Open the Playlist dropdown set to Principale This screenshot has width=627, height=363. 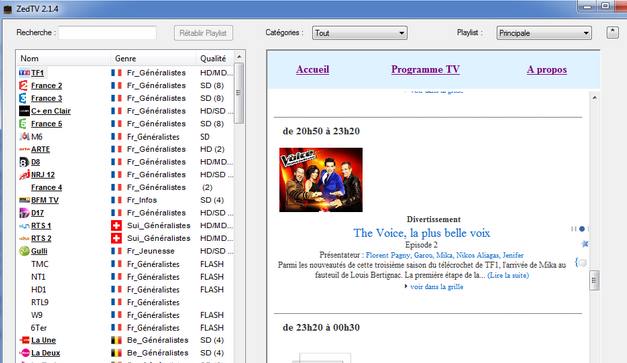(x=544, y=33)
